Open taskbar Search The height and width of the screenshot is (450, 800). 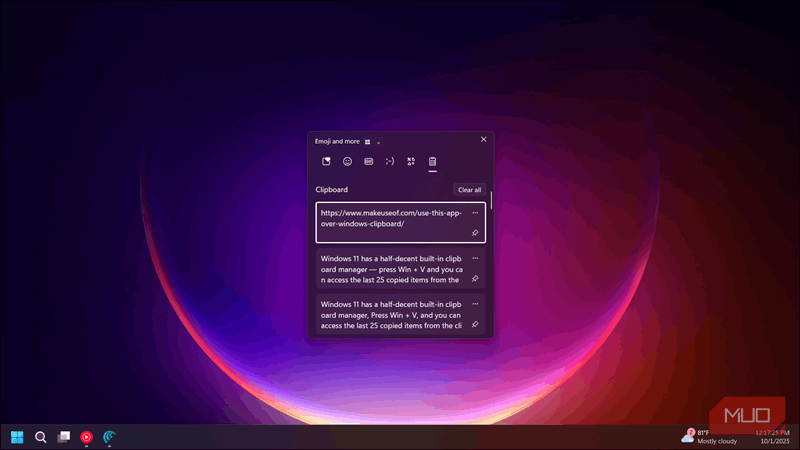(x=41, y=437)
